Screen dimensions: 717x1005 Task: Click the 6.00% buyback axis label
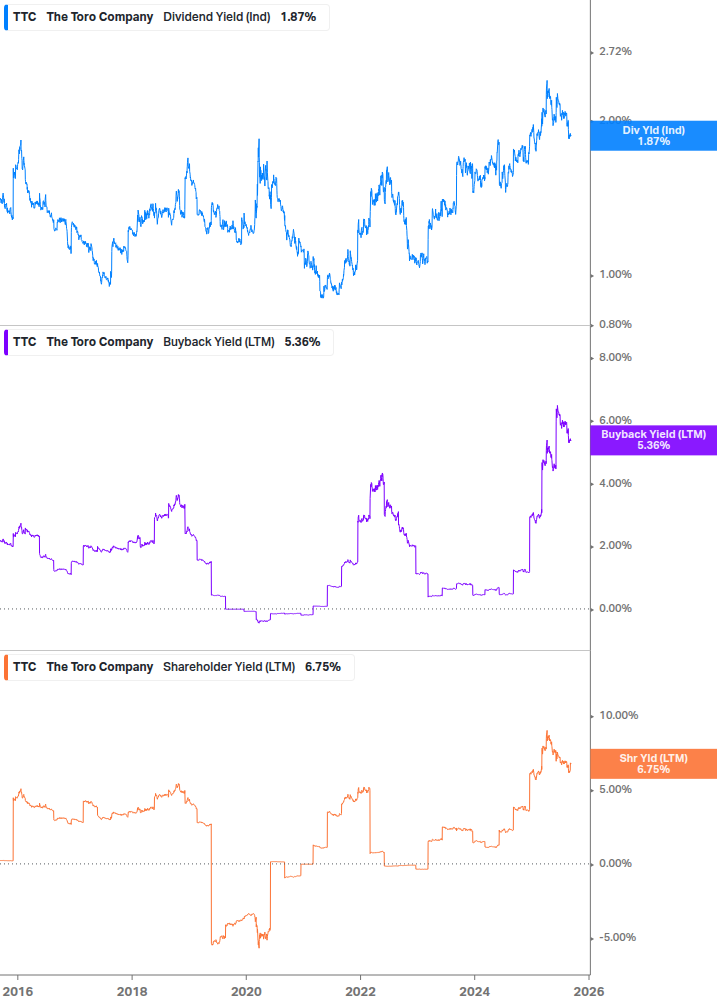(615, 420)
